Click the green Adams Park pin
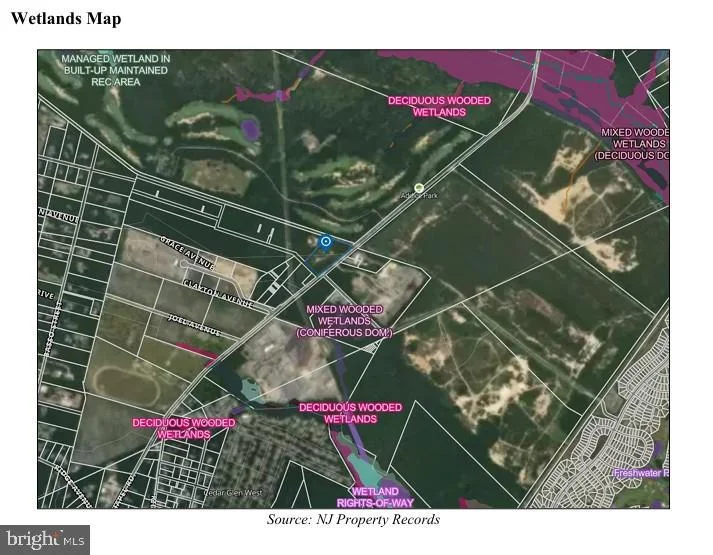This screenshot has height=555, width=713. click(419, 188)
